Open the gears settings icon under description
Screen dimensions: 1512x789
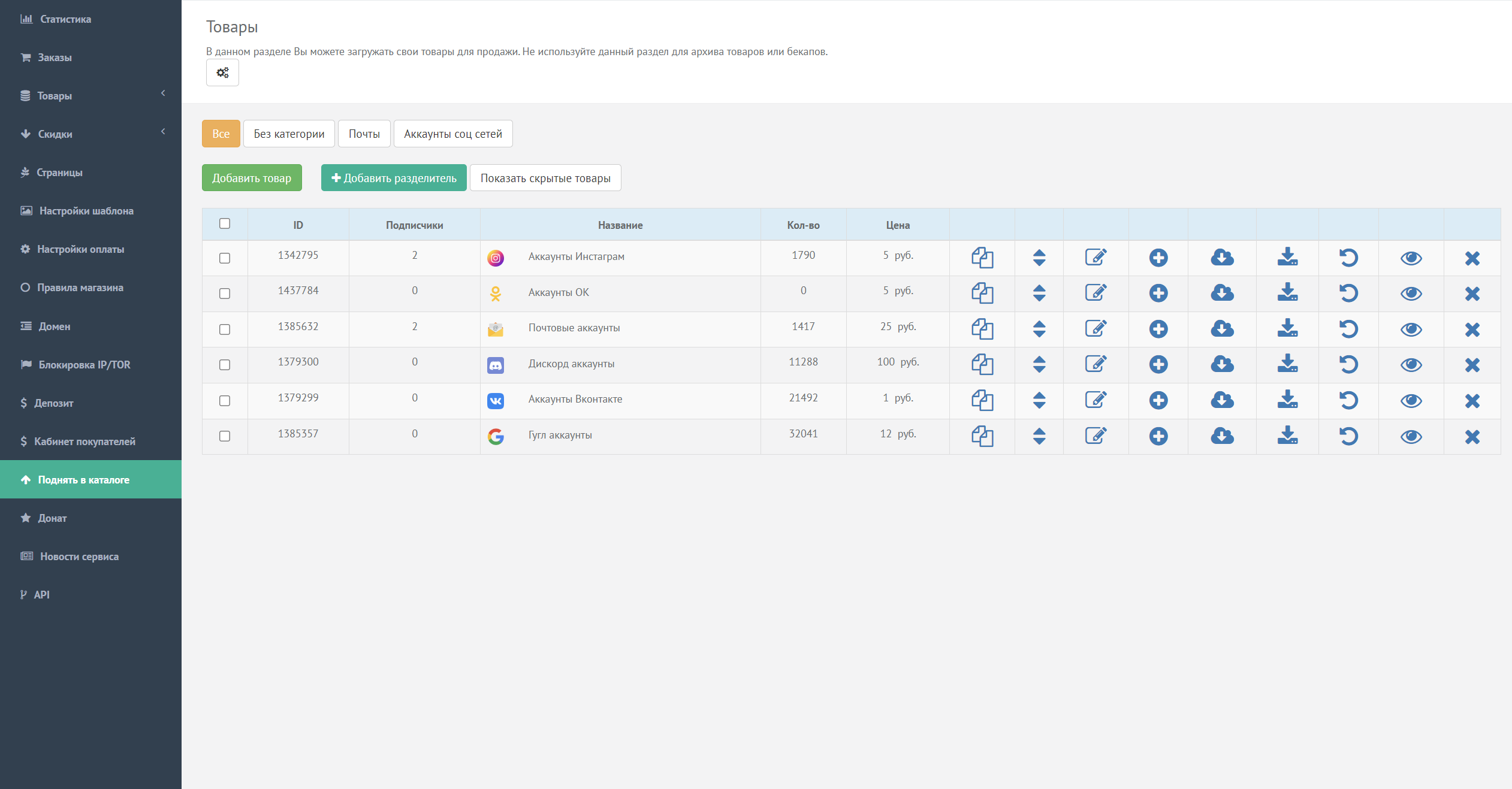pos(222,72)
